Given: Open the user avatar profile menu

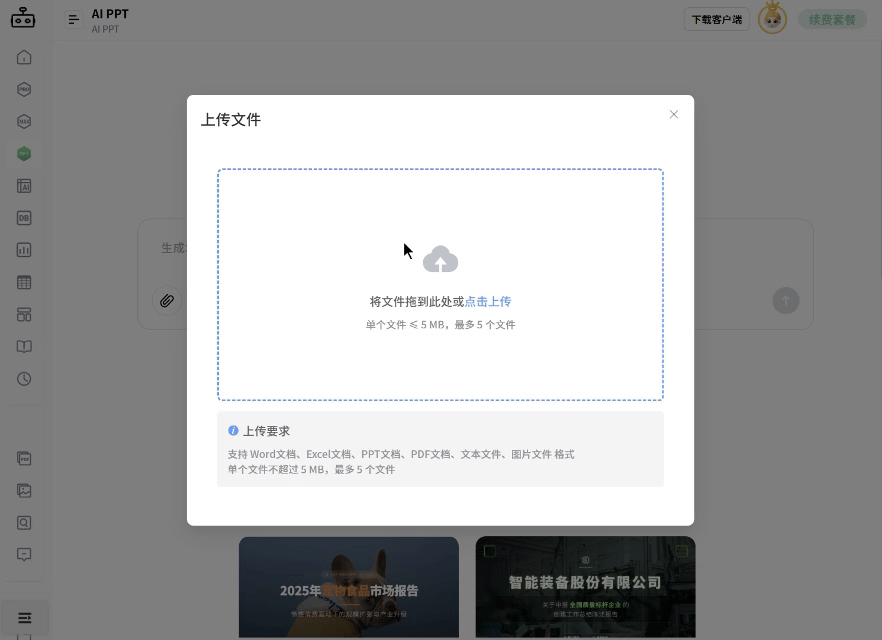Looking at the screenshot, I should [772, 19].
